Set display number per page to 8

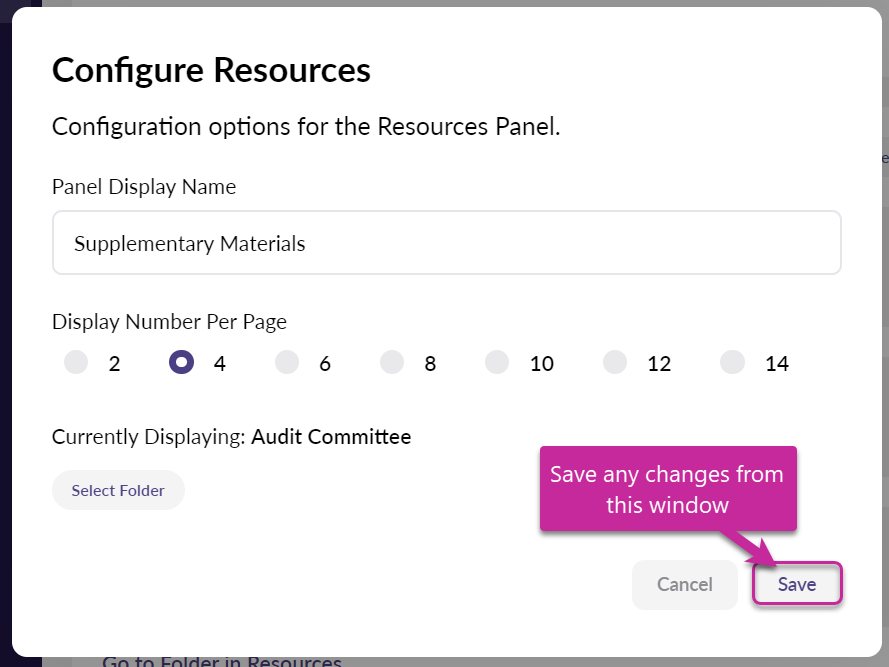point(392,362)
